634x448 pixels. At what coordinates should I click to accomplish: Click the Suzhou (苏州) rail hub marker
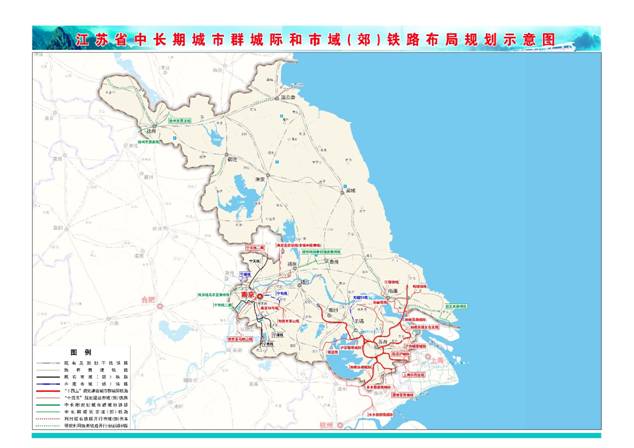(x=380, y=342)
